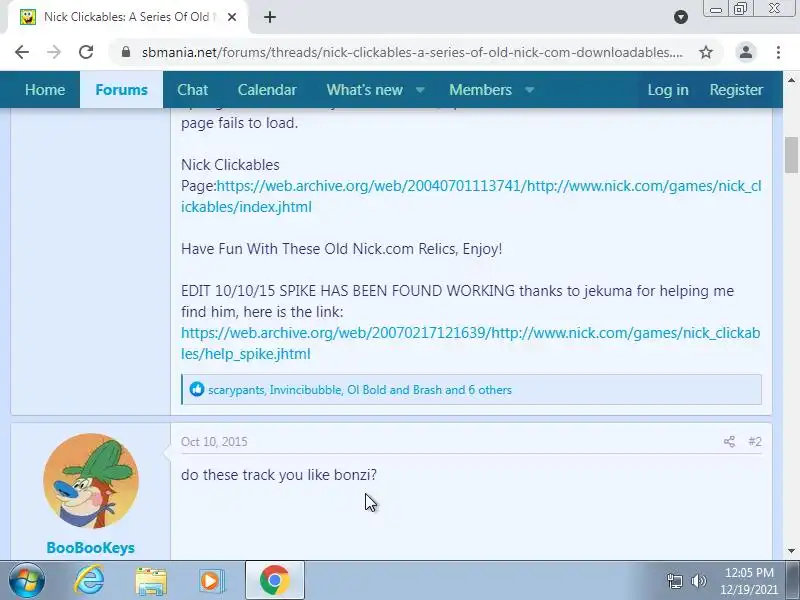Reload the page with refresh icon

tap(86, 52)
